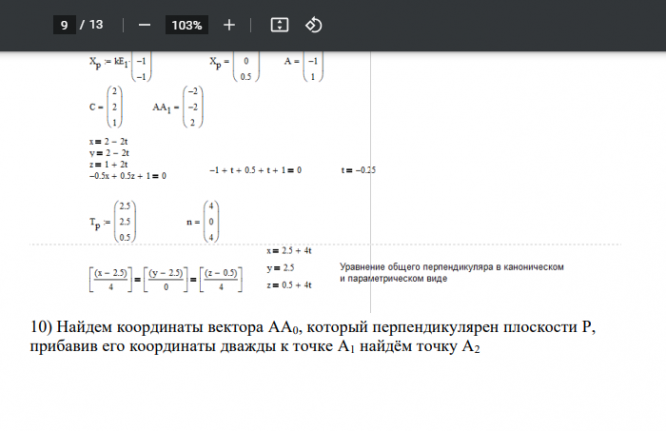
Task: Click the fraction '(y - 2.5)/0'
Action: click(166, 279)
